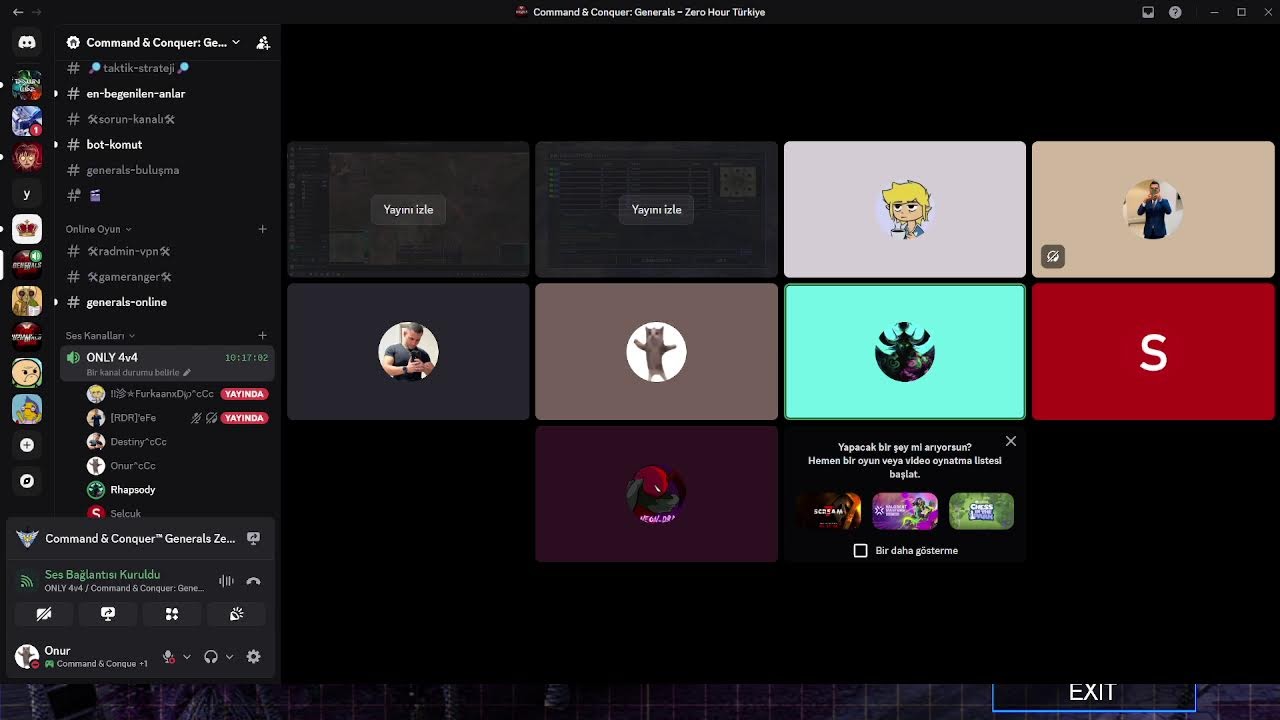Open Discord direct messages home icon
The image size is (1280, 720).
point(27,43)
